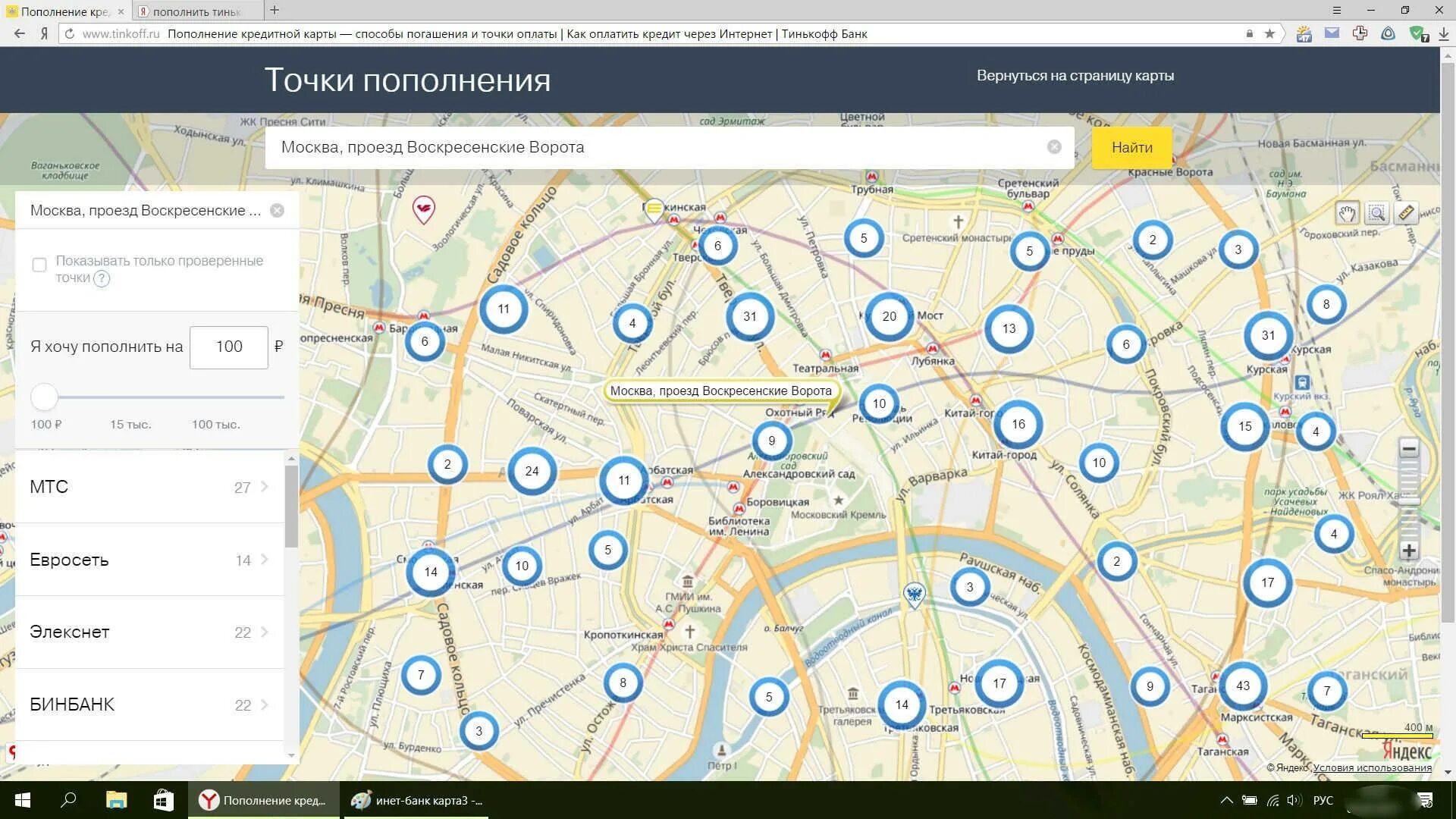The height and width of the screenshot is (819, 1456).
Task: Switch to пополнить тиньк browser tab
Action: click(x=197, y=11)
